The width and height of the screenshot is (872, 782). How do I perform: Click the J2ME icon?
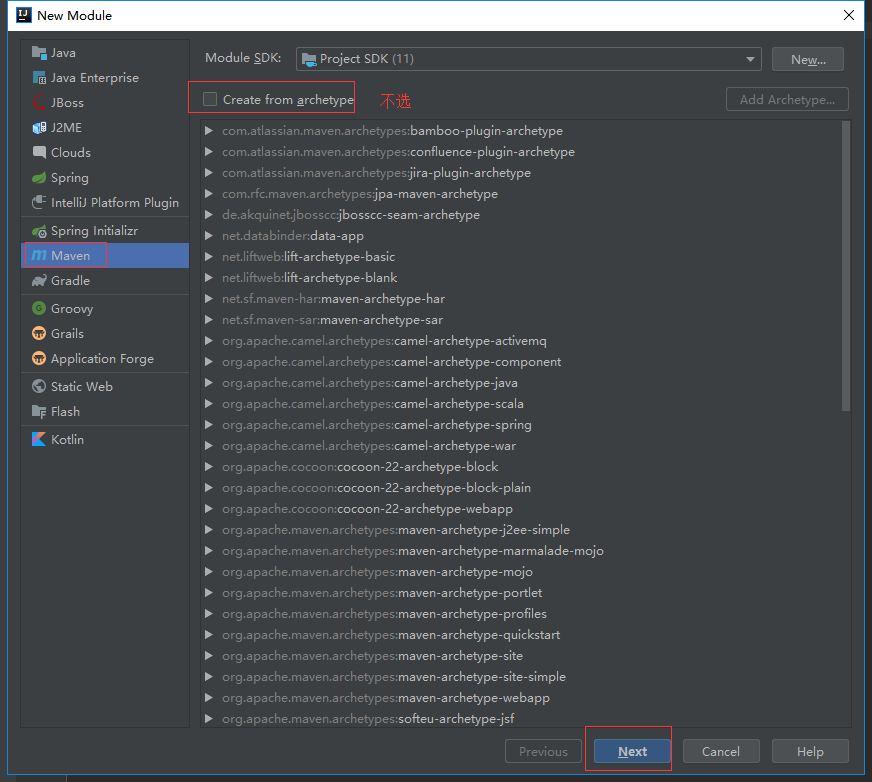tap(39, 128)
